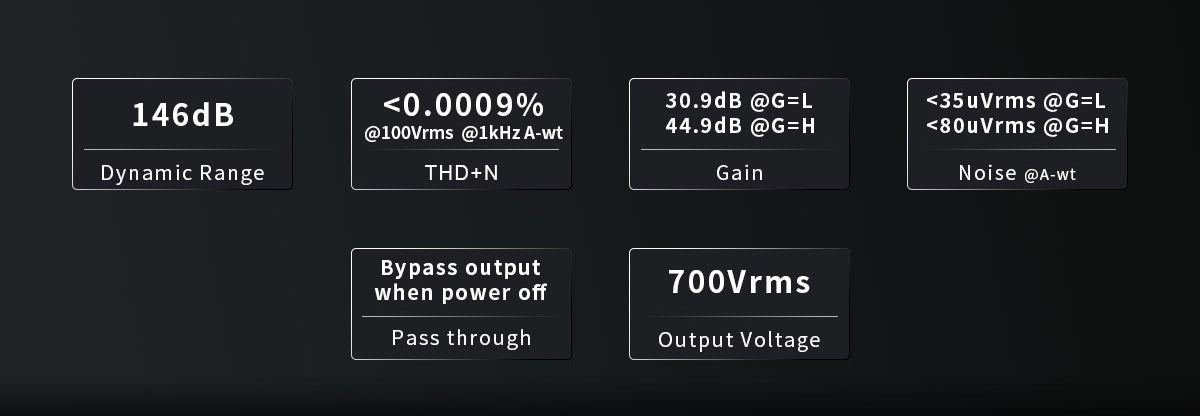Click the <35uVrms @G=L line

1017,101
